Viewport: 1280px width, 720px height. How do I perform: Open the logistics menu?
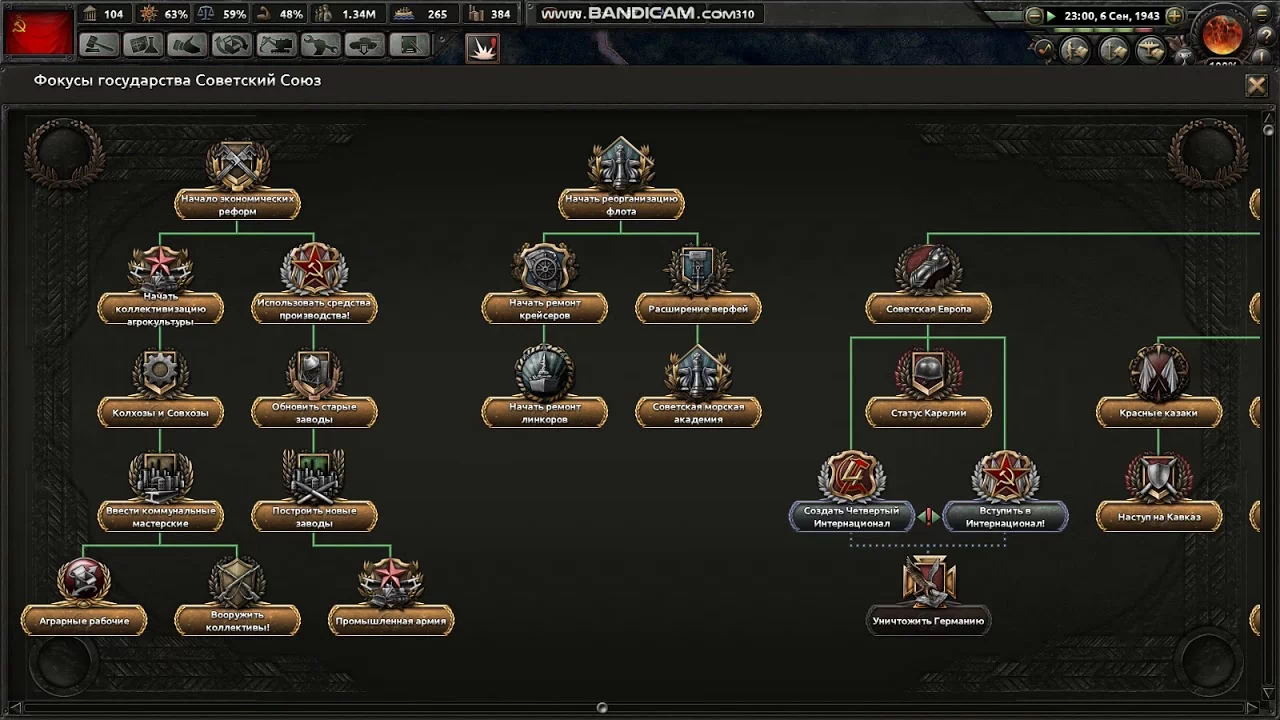tap(410, 45)
